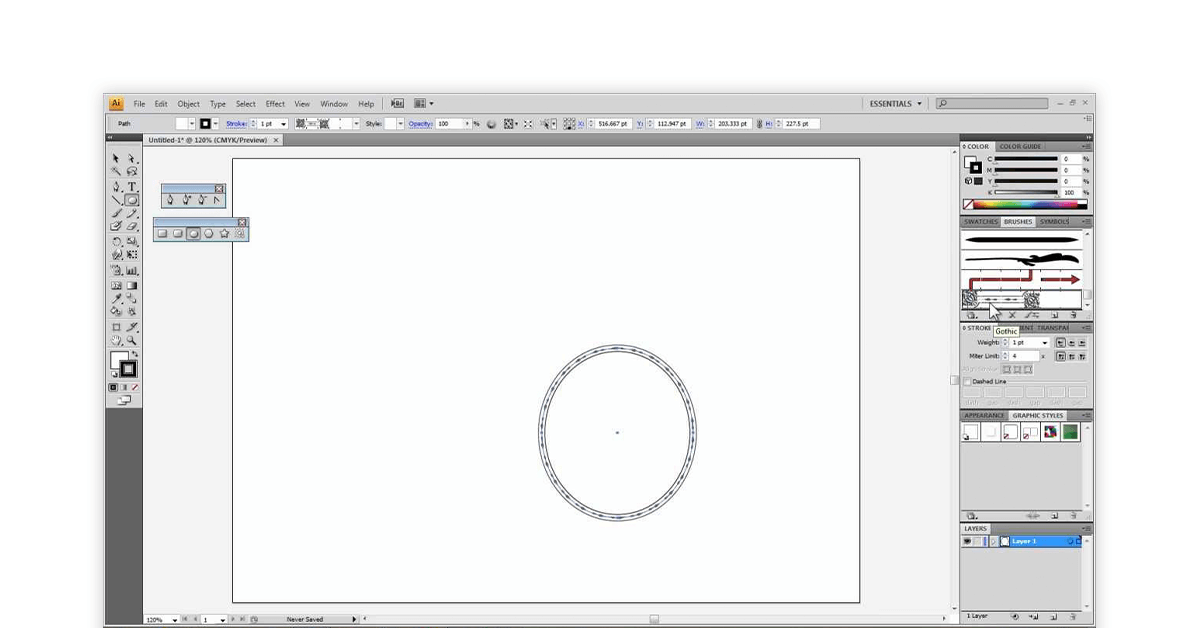The height and width of the screenshot is (628, 1200).
Task: Open Adobe Bridge from the menu bar
Action: 397,103
